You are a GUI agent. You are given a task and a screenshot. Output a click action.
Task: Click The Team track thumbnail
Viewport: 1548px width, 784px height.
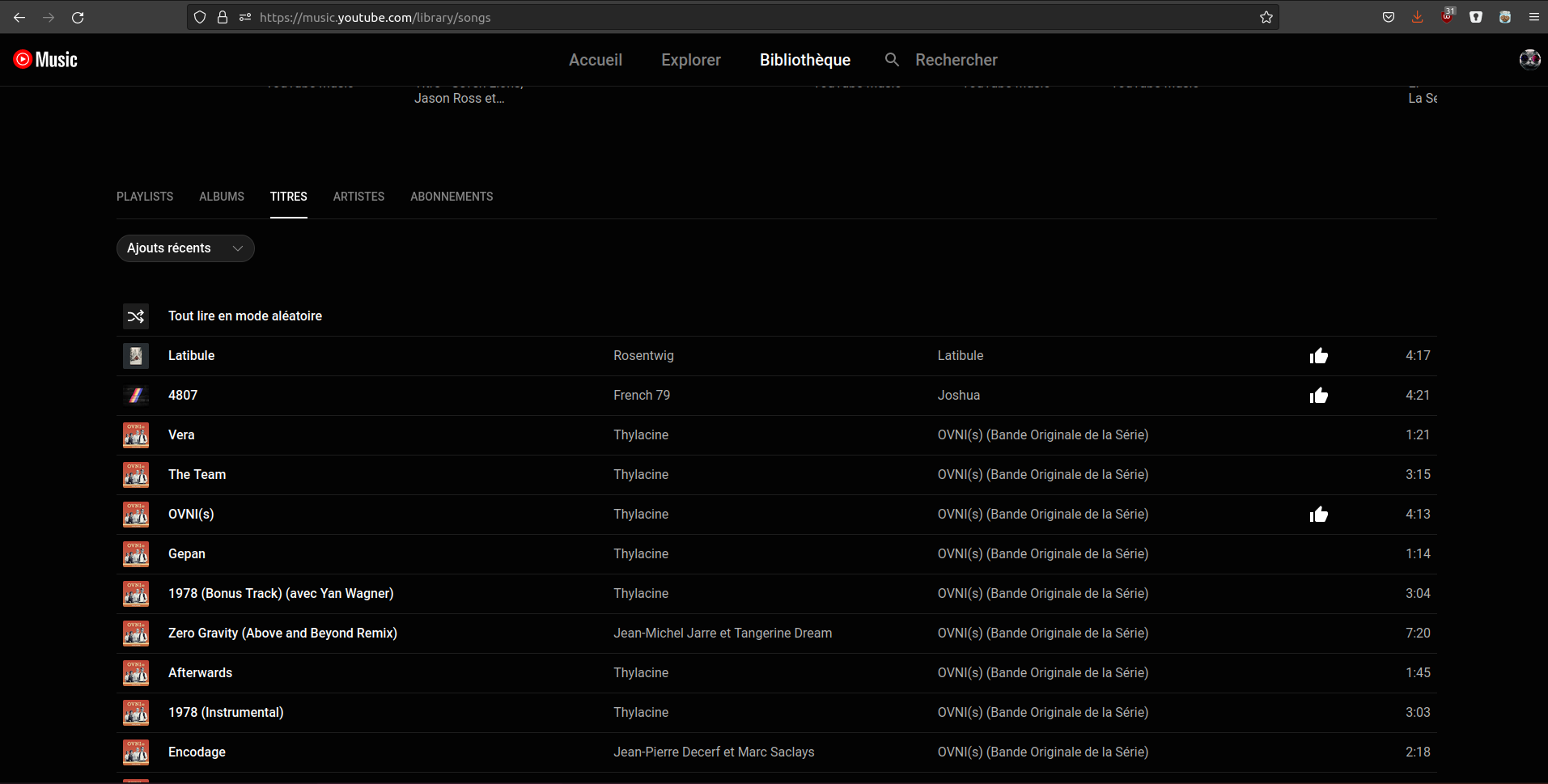[136, 475]
